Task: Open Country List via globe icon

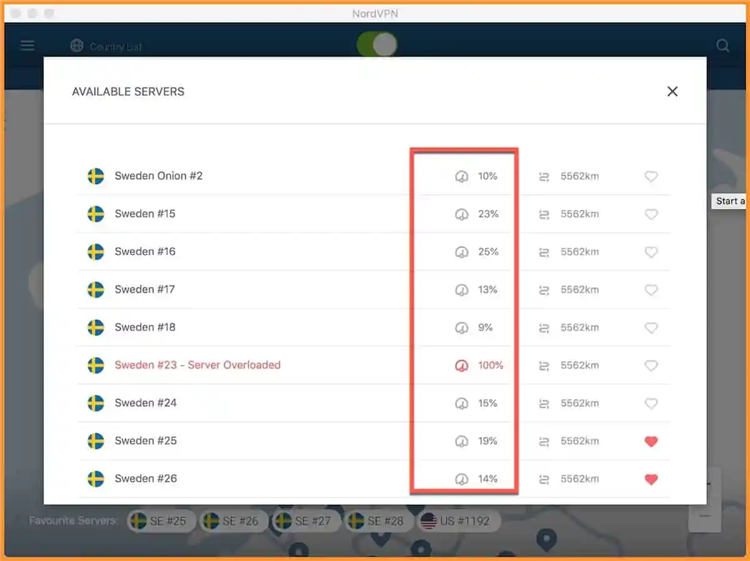Action: pyautogui.click(x=77, y=45)
